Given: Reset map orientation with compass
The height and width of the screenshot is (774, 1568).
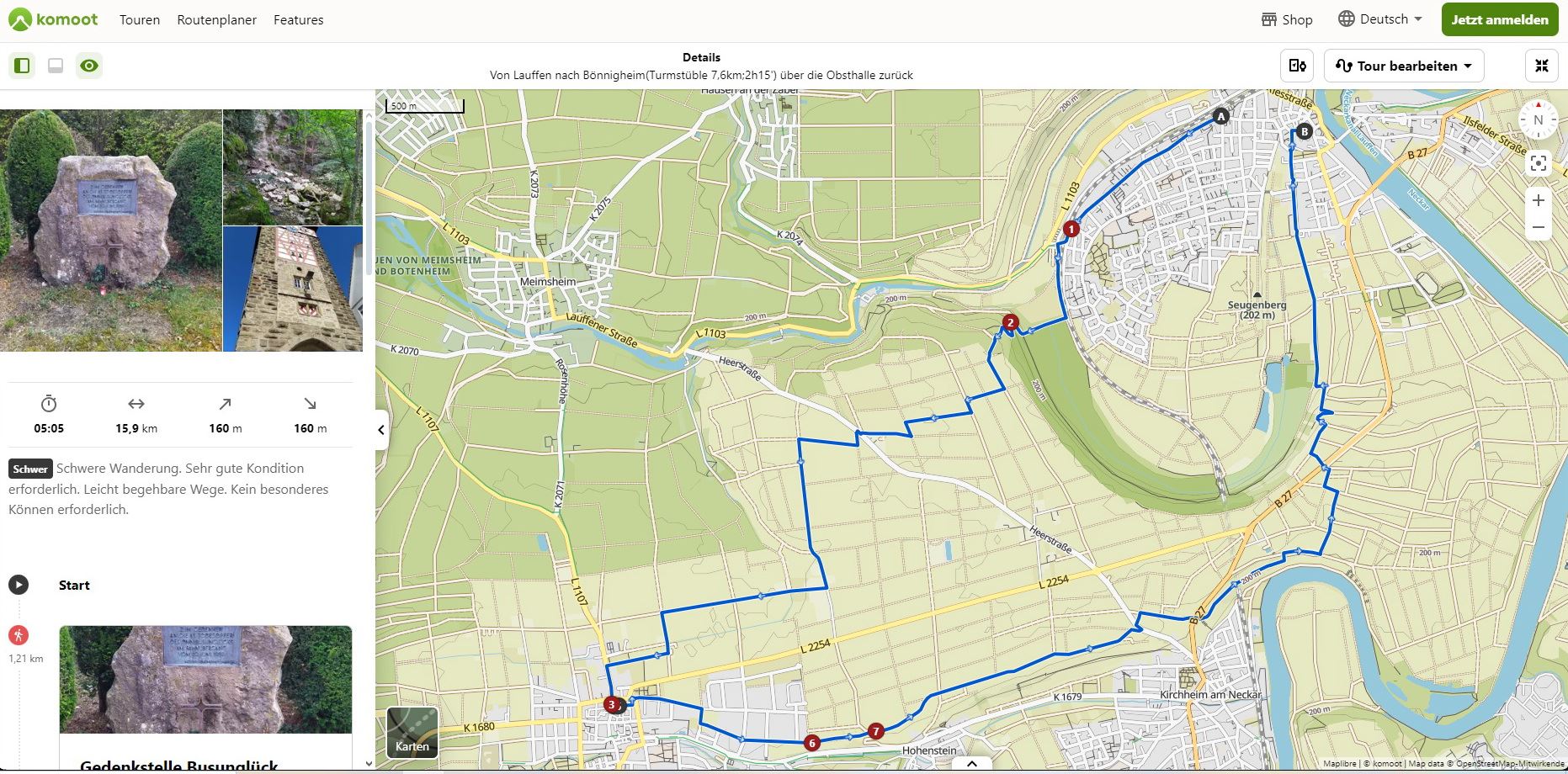Looking at the screenshot, I should [x=1538, y=120].
